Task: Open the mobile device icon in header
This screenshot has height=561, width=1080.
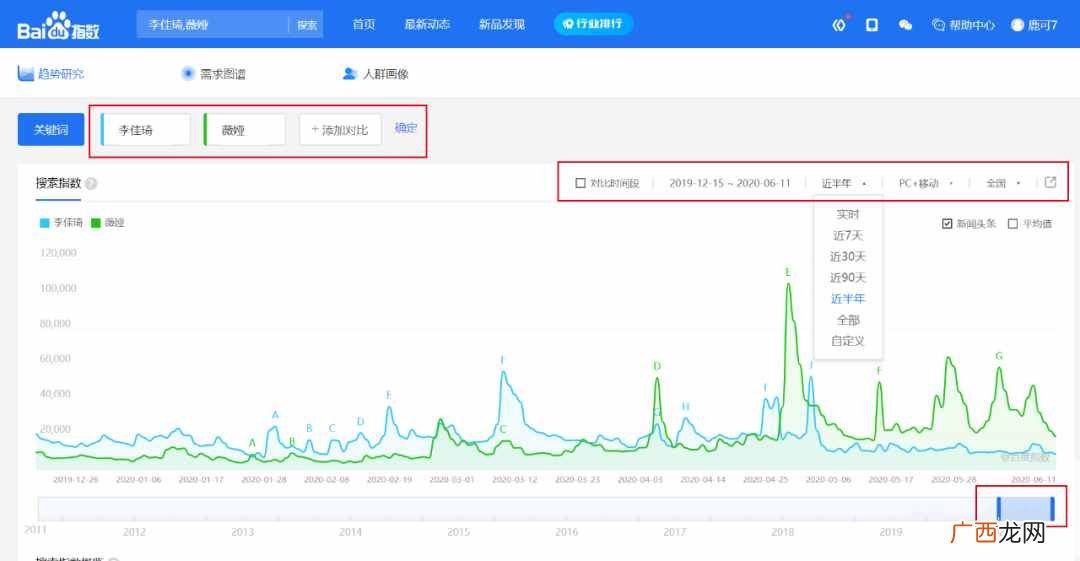Action: 871,25
